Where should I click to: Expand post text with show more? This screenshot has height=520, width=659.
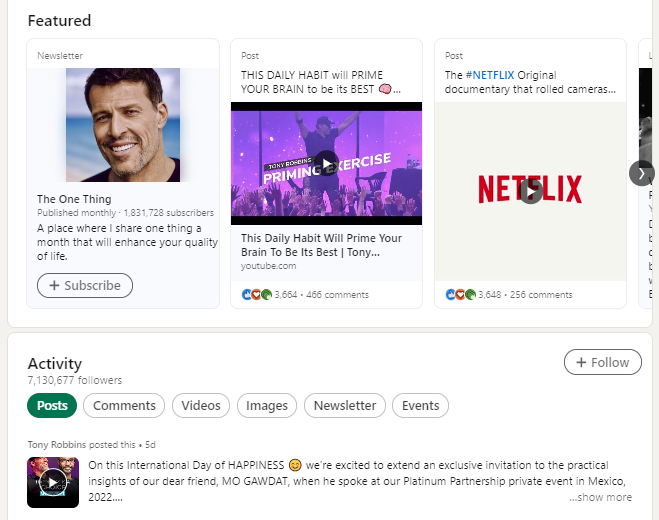pos(601,497)
